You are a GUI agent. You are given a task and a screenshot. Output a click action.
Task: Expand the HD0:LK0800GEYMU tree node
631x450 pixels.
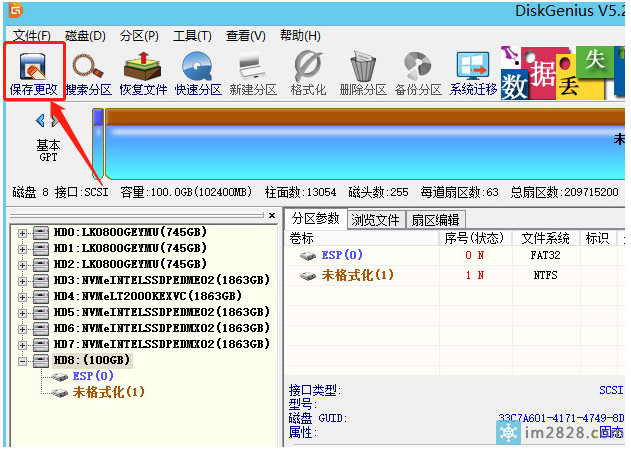pos(23,233)
